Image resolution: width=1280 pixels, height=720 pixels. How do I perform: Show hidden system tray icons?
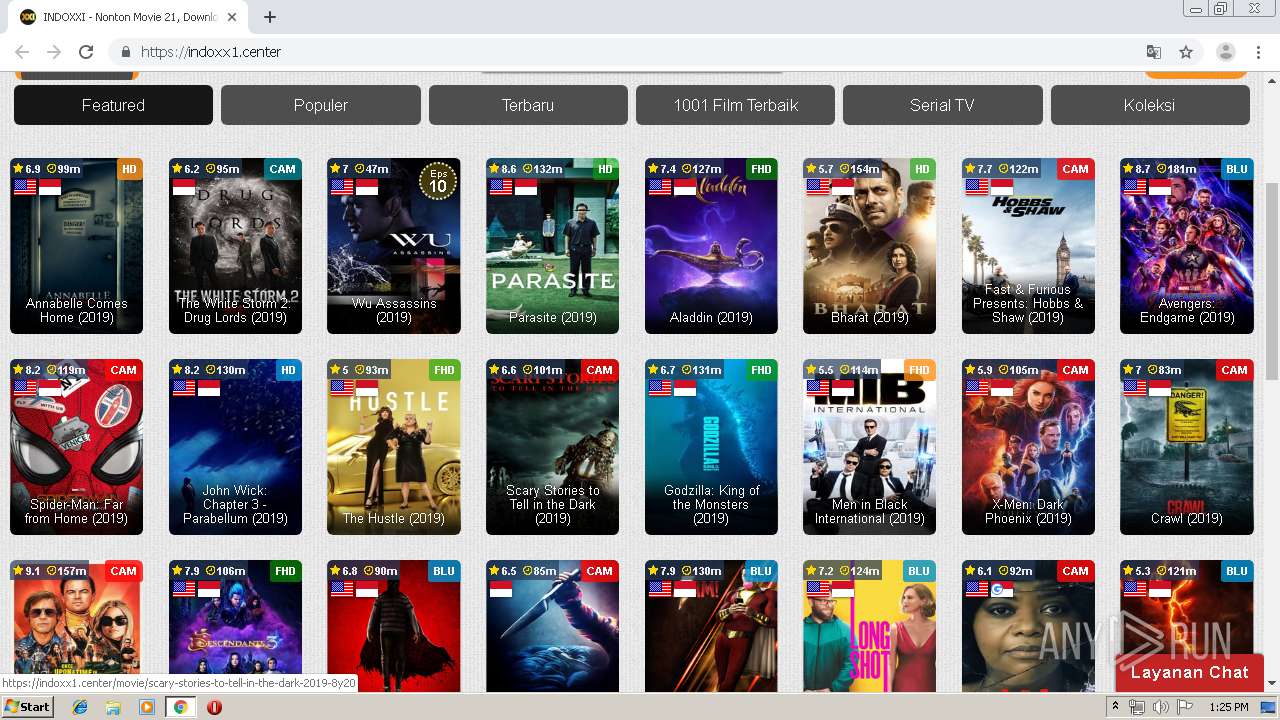click(x=1116, y=707)
